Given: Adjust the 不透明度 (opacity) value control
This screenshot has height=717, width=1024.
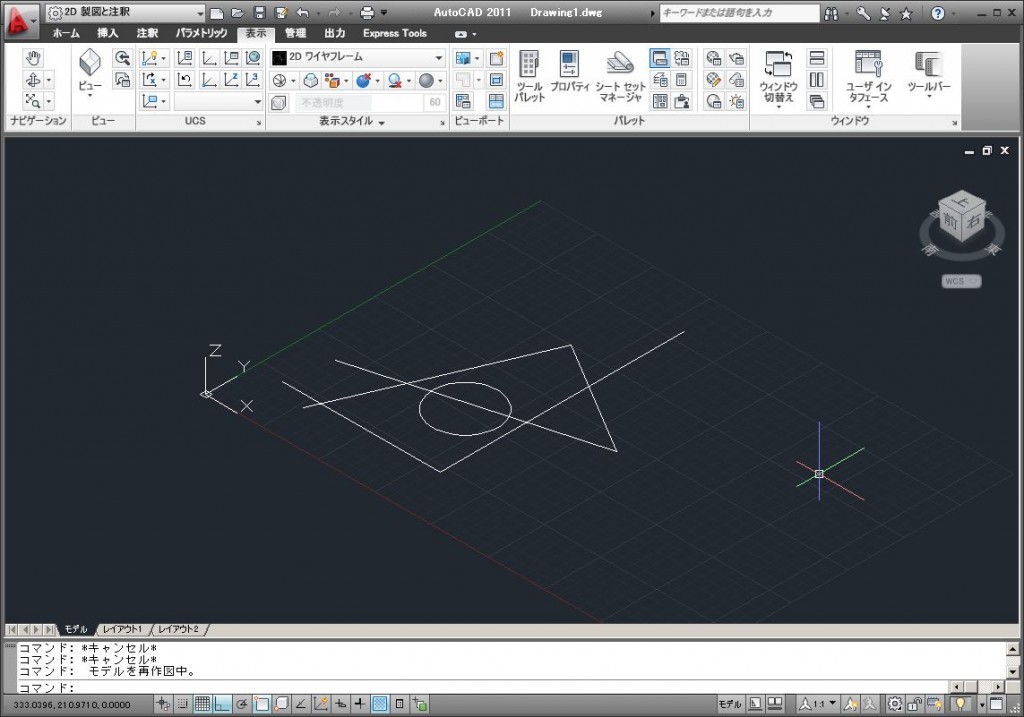Looking at the screenshot, I should (x=352, y=100).
